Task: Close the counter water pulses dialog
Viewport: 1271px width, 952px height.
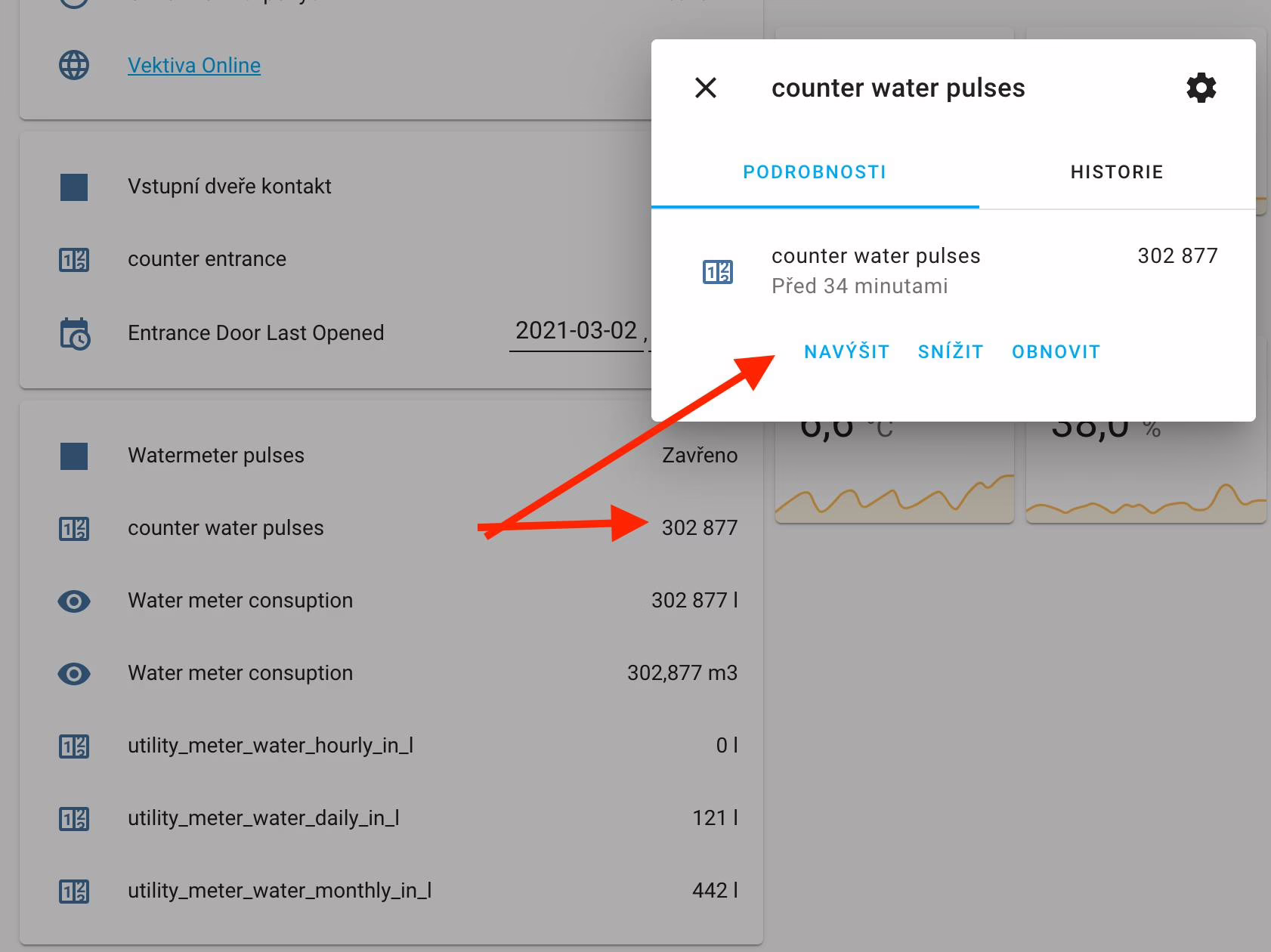Action: [705, 88]
